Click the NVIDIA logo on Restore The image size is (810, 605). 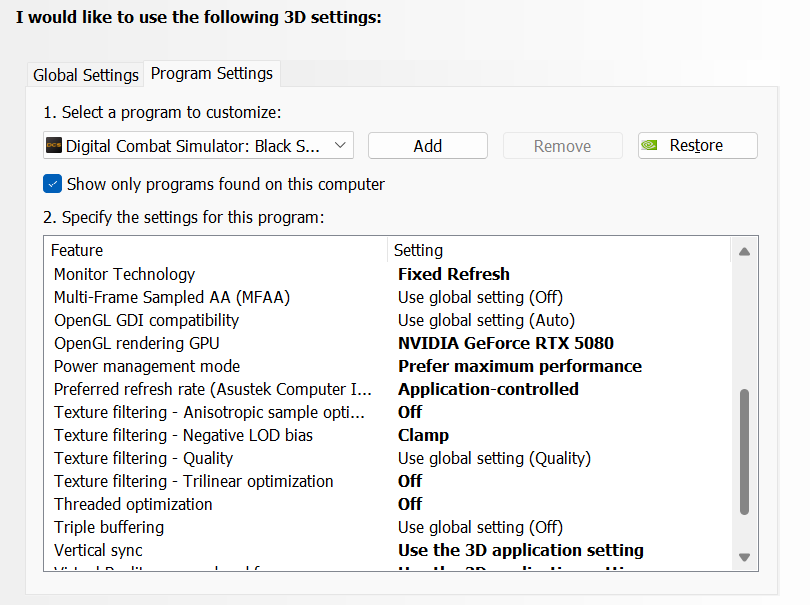[649, 145]
